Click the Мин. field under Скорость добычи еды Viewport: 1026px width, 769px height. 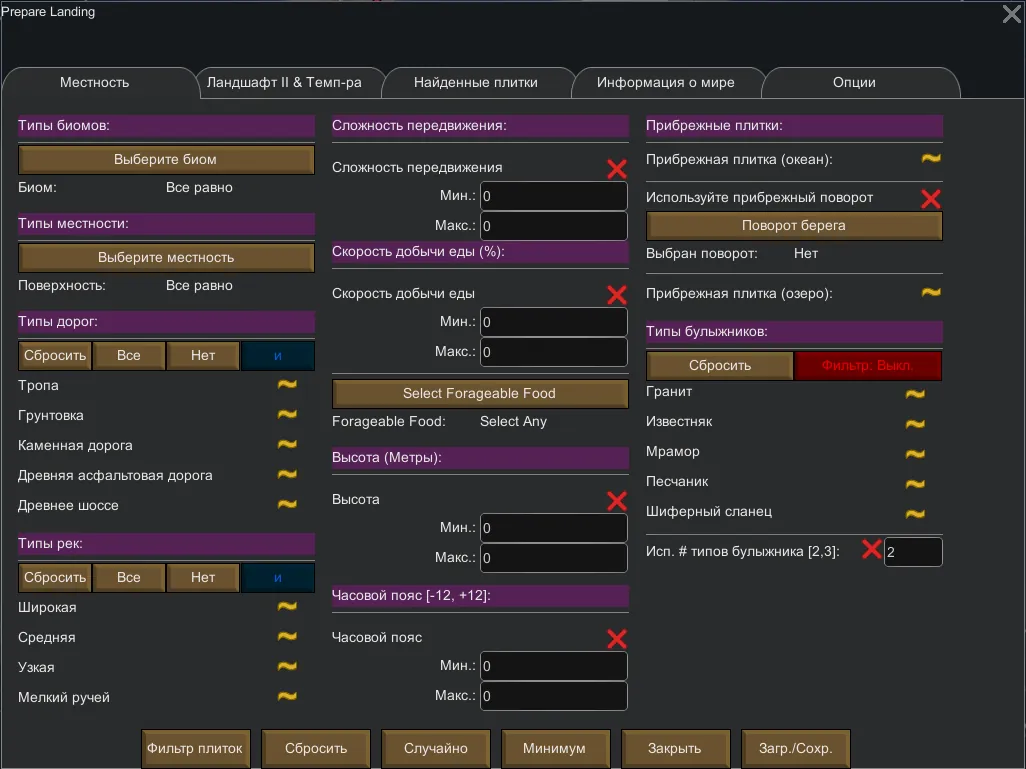pos(554,322)
